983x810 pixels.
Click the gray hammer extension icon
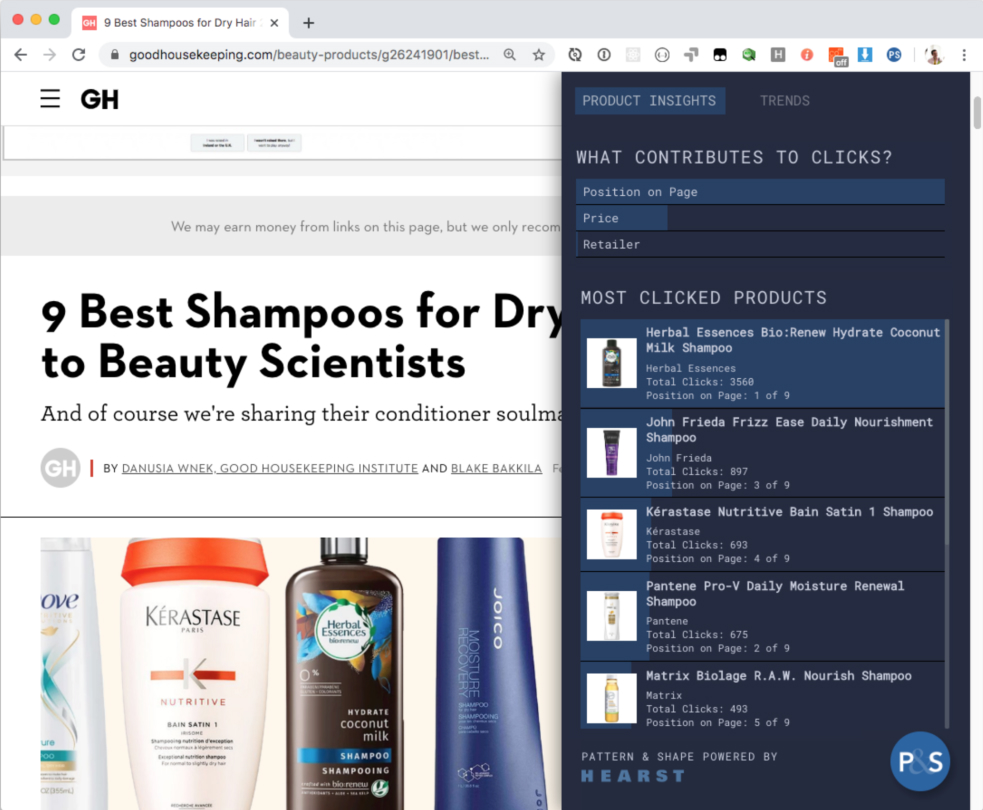click(691, 55)
